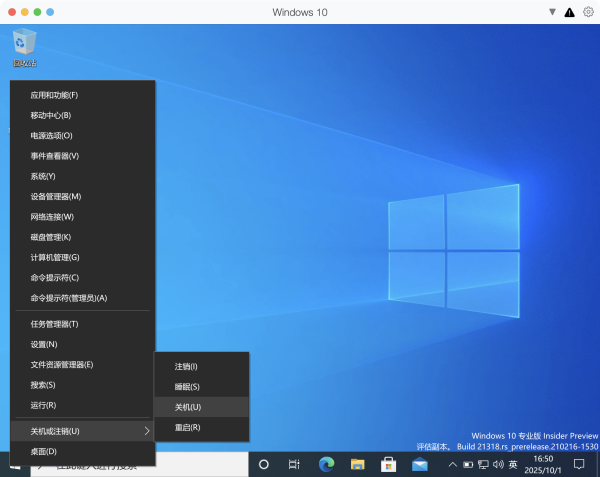
Task: Click the taskbar clock showing 16:50
Action: point(543,465)
